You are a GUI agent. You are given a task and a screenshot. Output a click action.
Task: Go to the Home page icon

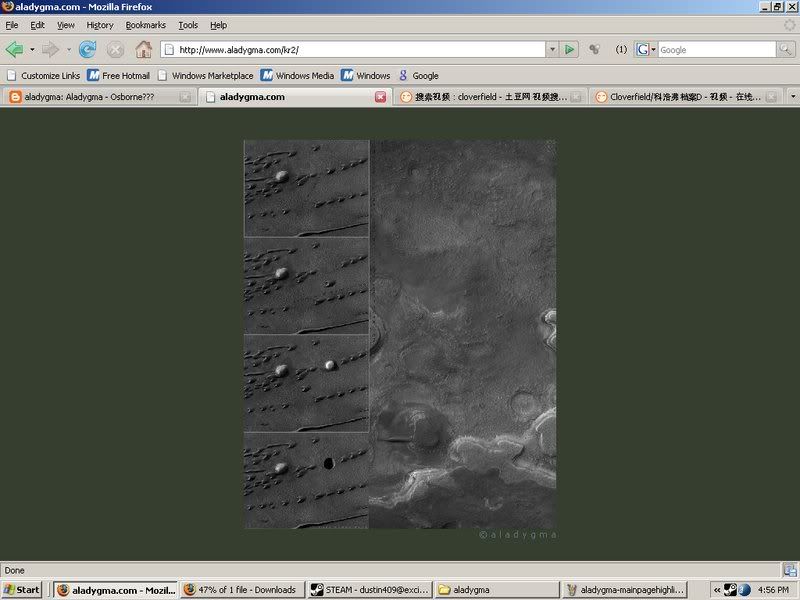144,49
